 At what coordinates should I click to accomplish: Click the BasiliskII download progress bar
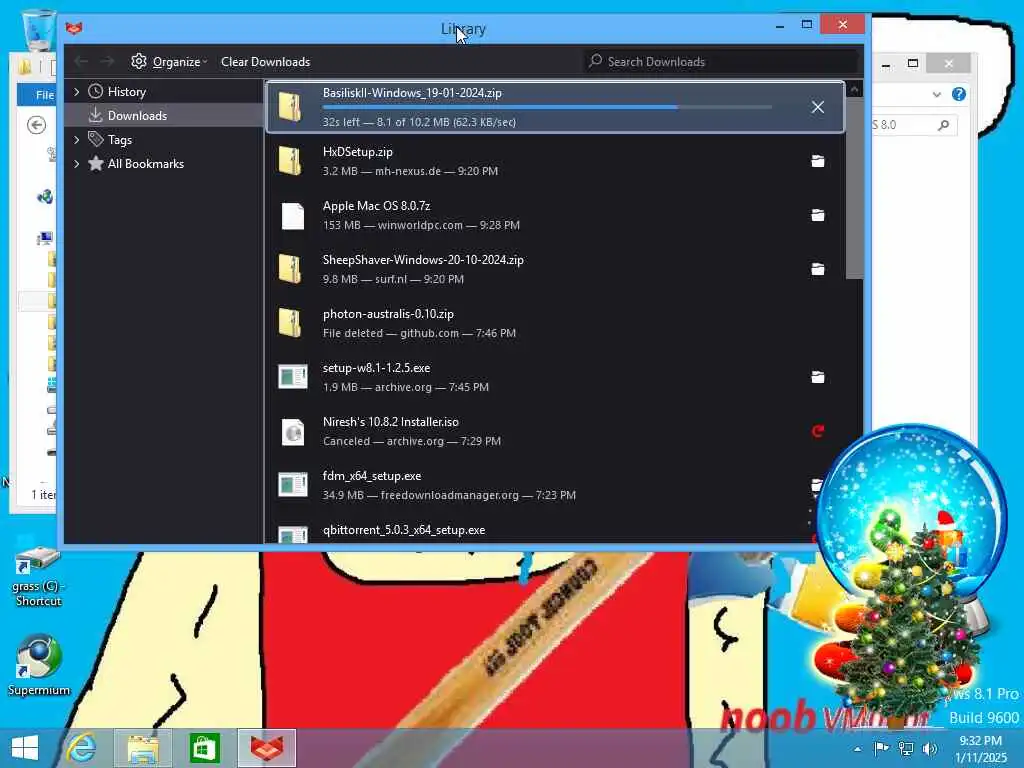pyautogui.click(x=547, y=107)
